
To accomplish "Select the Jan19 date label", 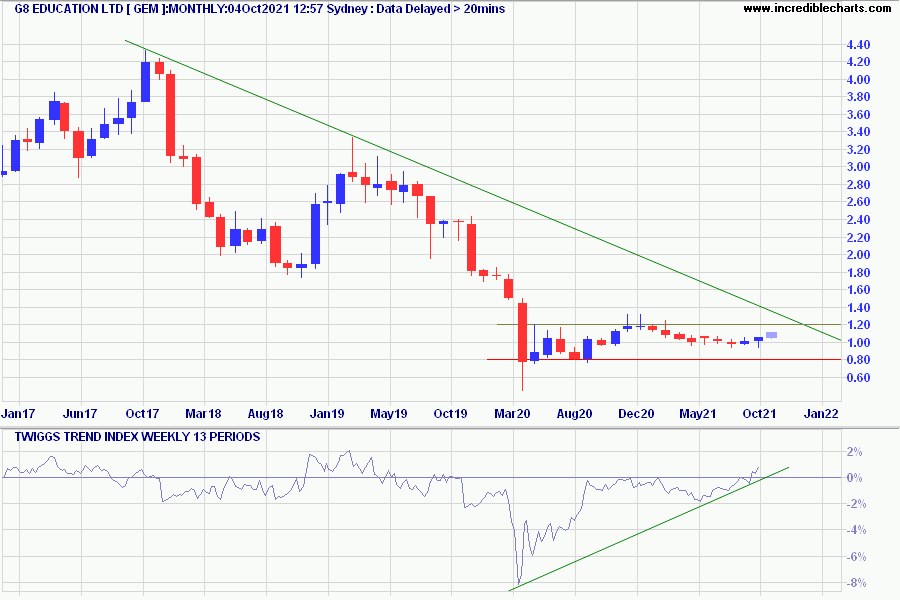I will pyautogui.click(x=327, y=413).
